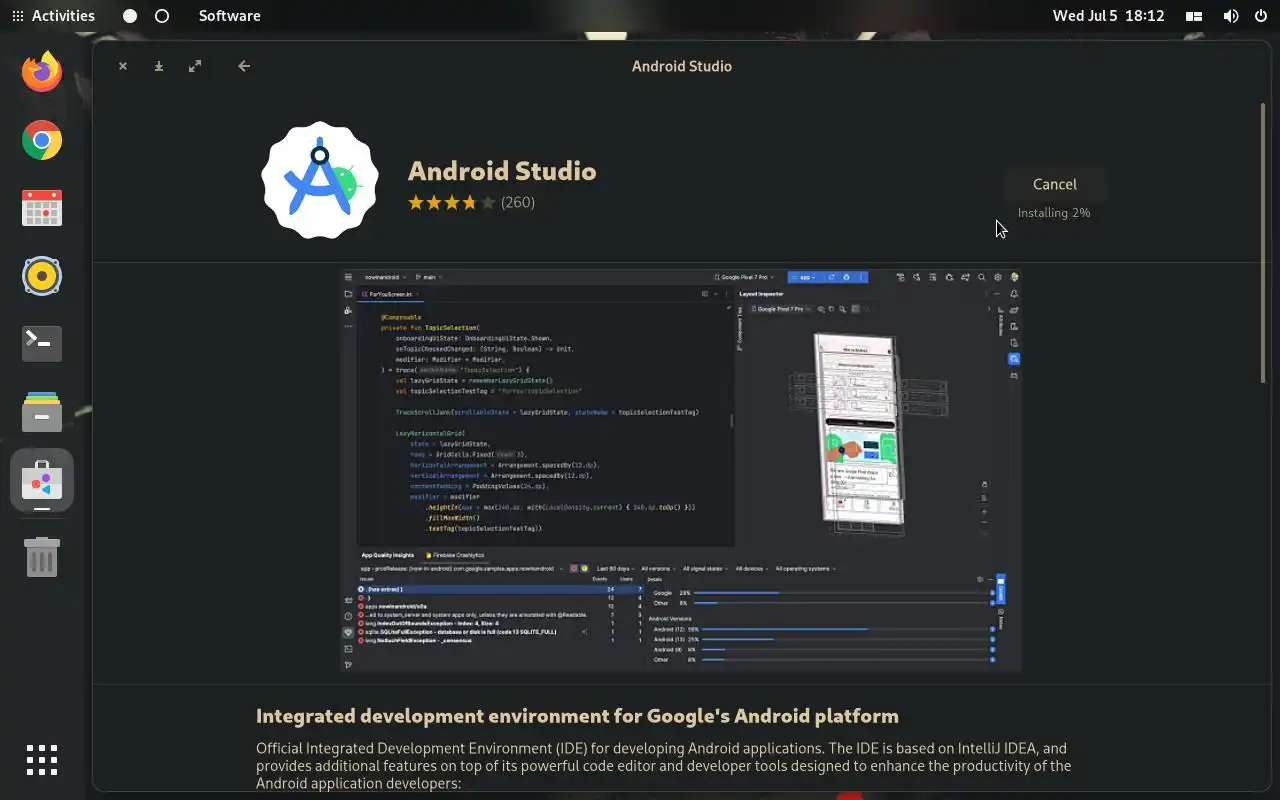This screenshot has width=1280, height=800.
Task: Click the Android Studio app logo
Action: (320, 181)
